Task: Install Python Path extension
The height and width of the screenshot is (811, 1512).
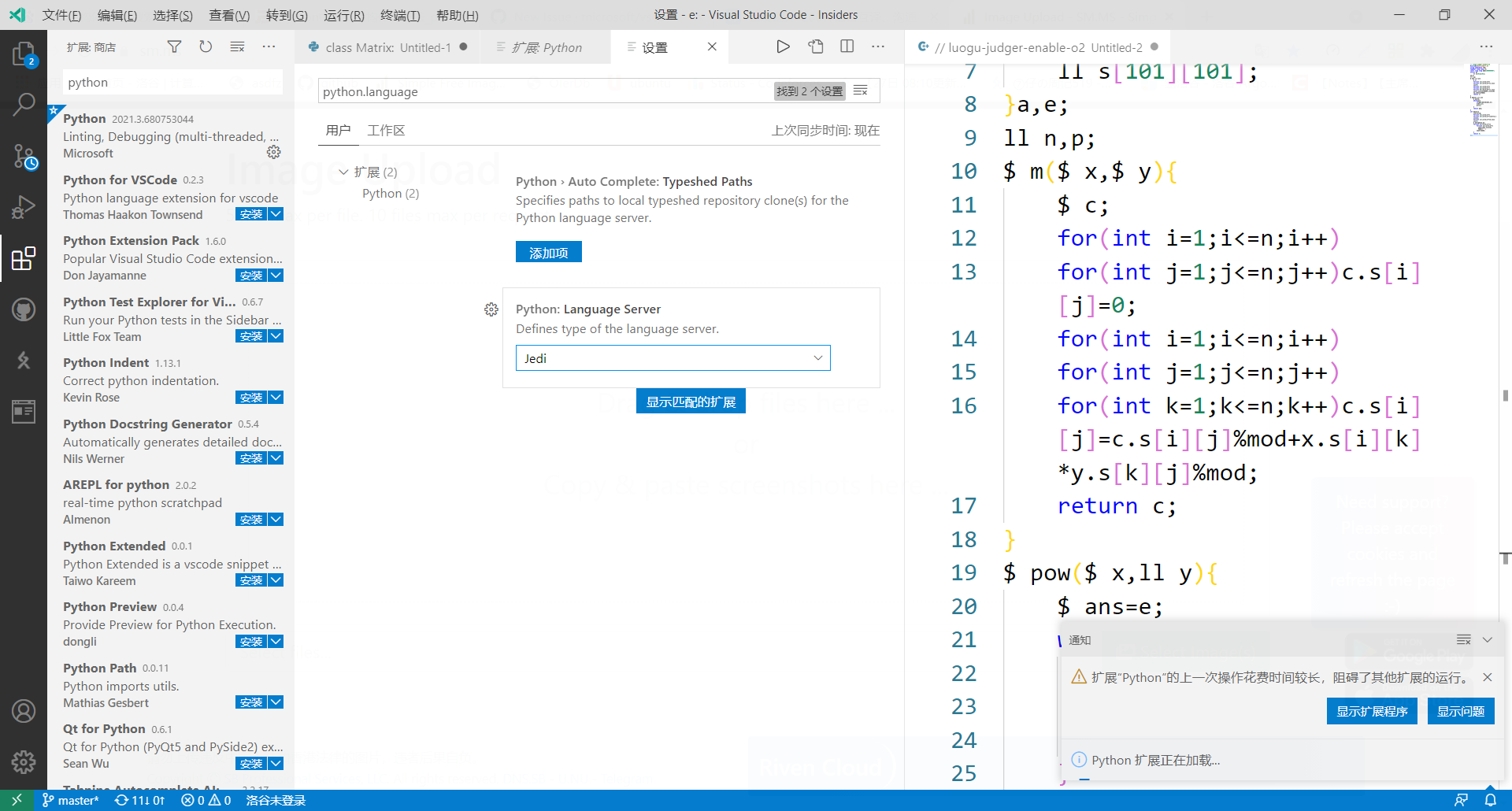Action: [x=251, y=702]
